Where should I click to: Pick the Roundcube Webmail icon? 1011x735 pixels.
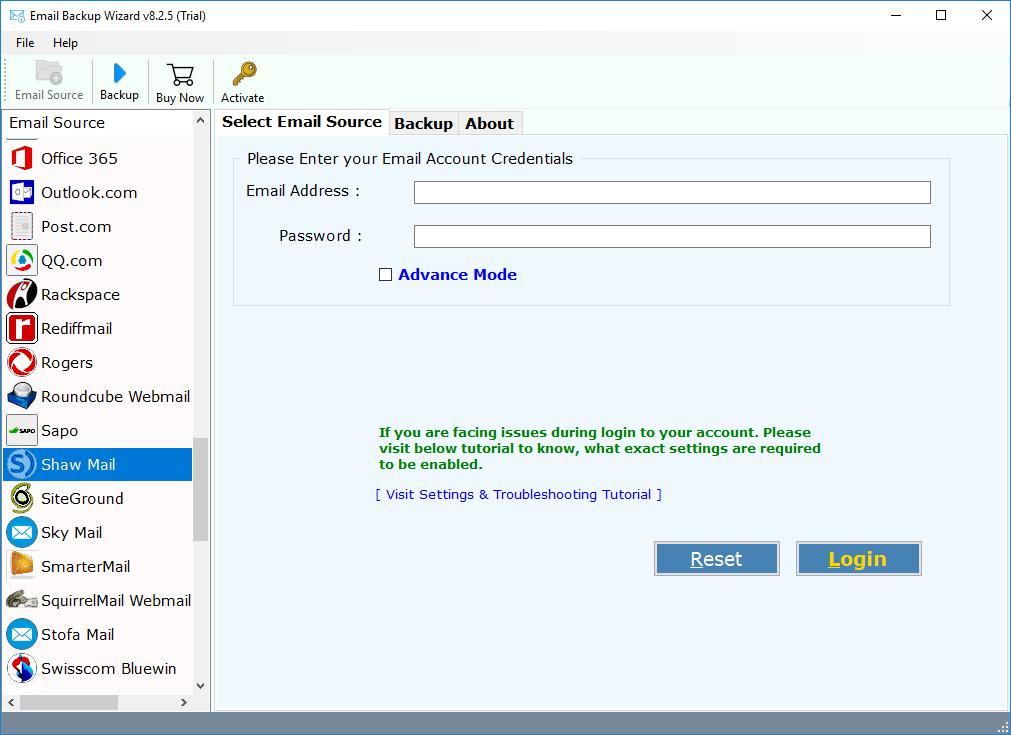click(x=22, y=397)
